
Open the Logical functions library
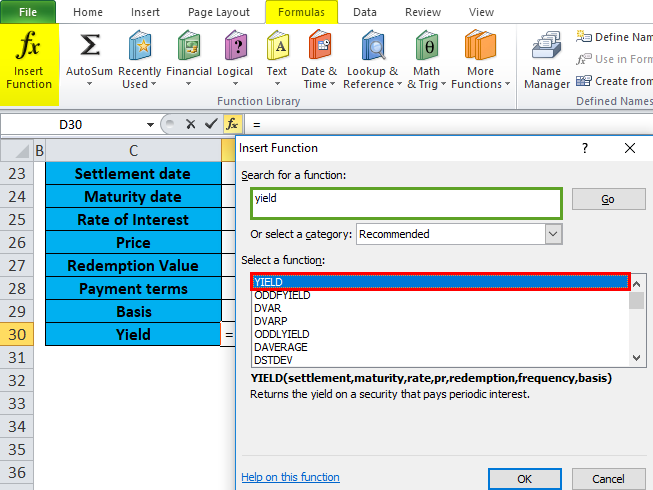click(235, 59)
